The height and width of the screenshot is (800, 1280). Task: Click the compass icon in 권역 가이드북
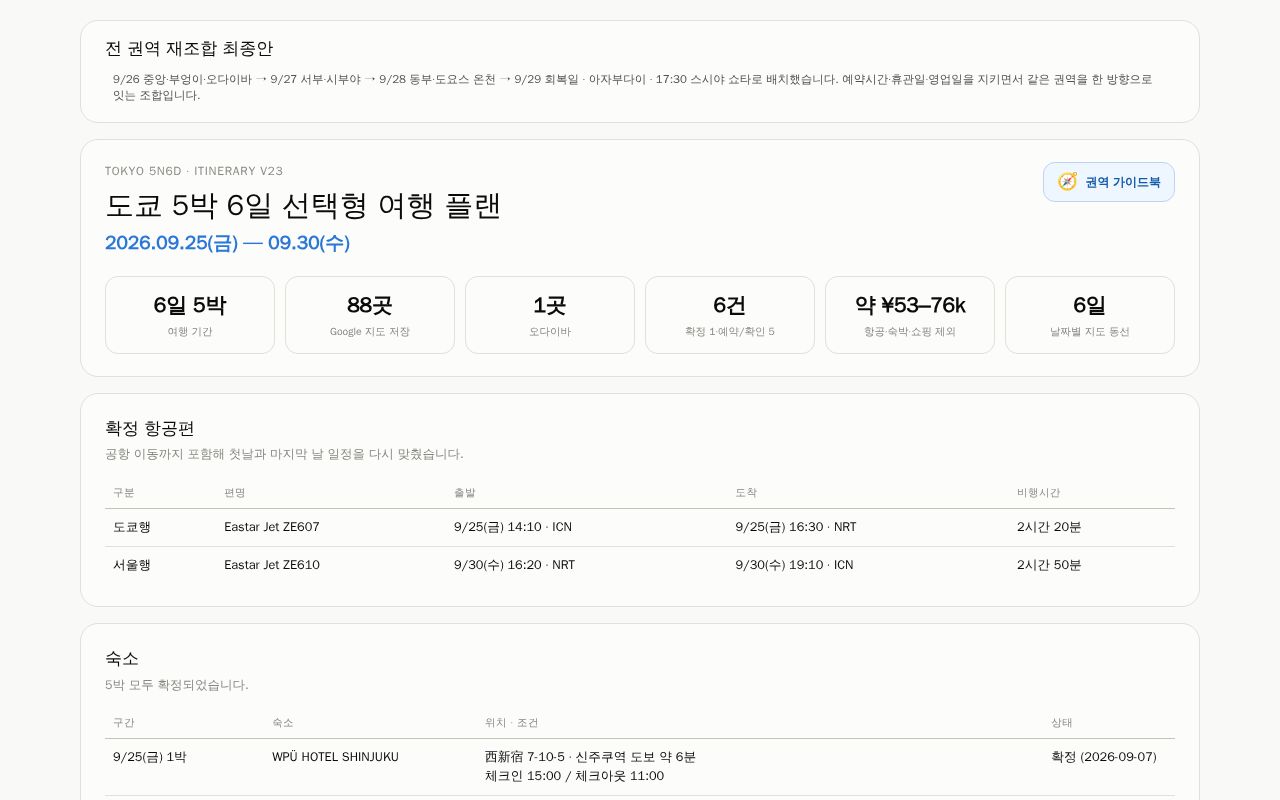[1067, 182]
